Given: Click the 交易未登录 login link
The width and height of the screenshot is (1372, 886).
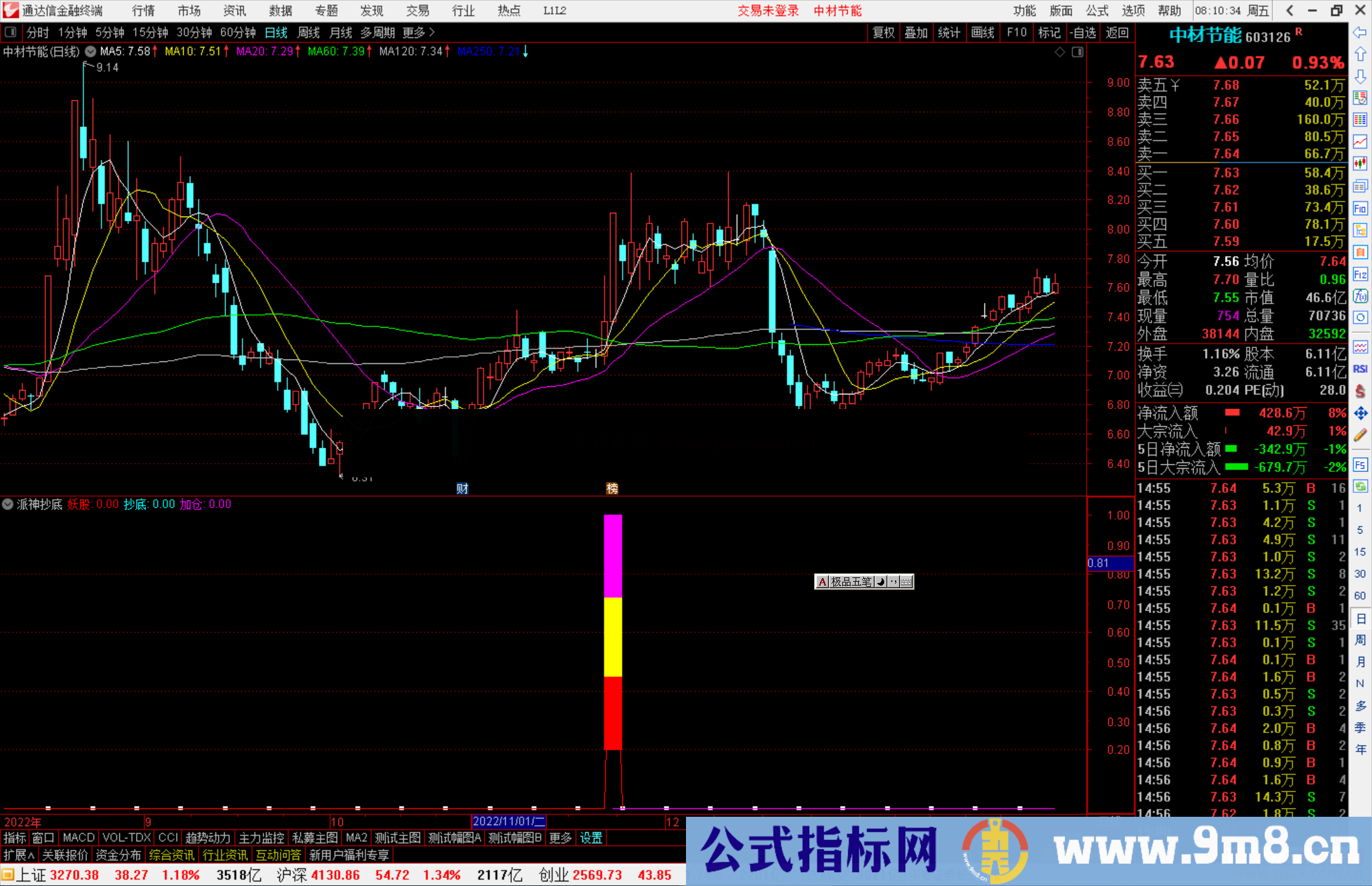Looking at the screenshot, I should (768, 10).
